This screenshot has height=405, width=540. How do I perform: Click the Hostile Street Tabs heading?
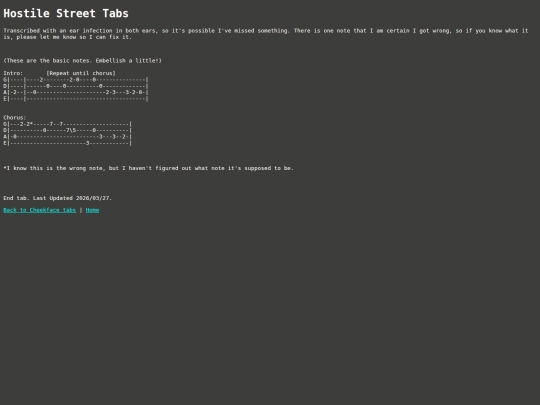(66, 13)
